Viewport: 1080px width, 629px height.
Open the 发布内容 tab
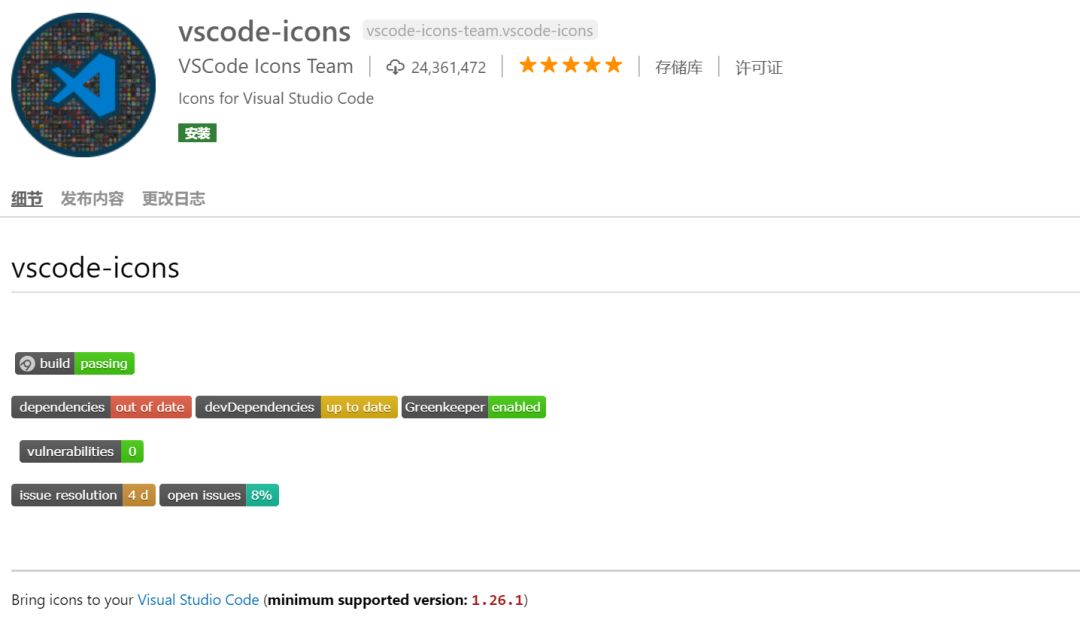click(x=92, y=199)
